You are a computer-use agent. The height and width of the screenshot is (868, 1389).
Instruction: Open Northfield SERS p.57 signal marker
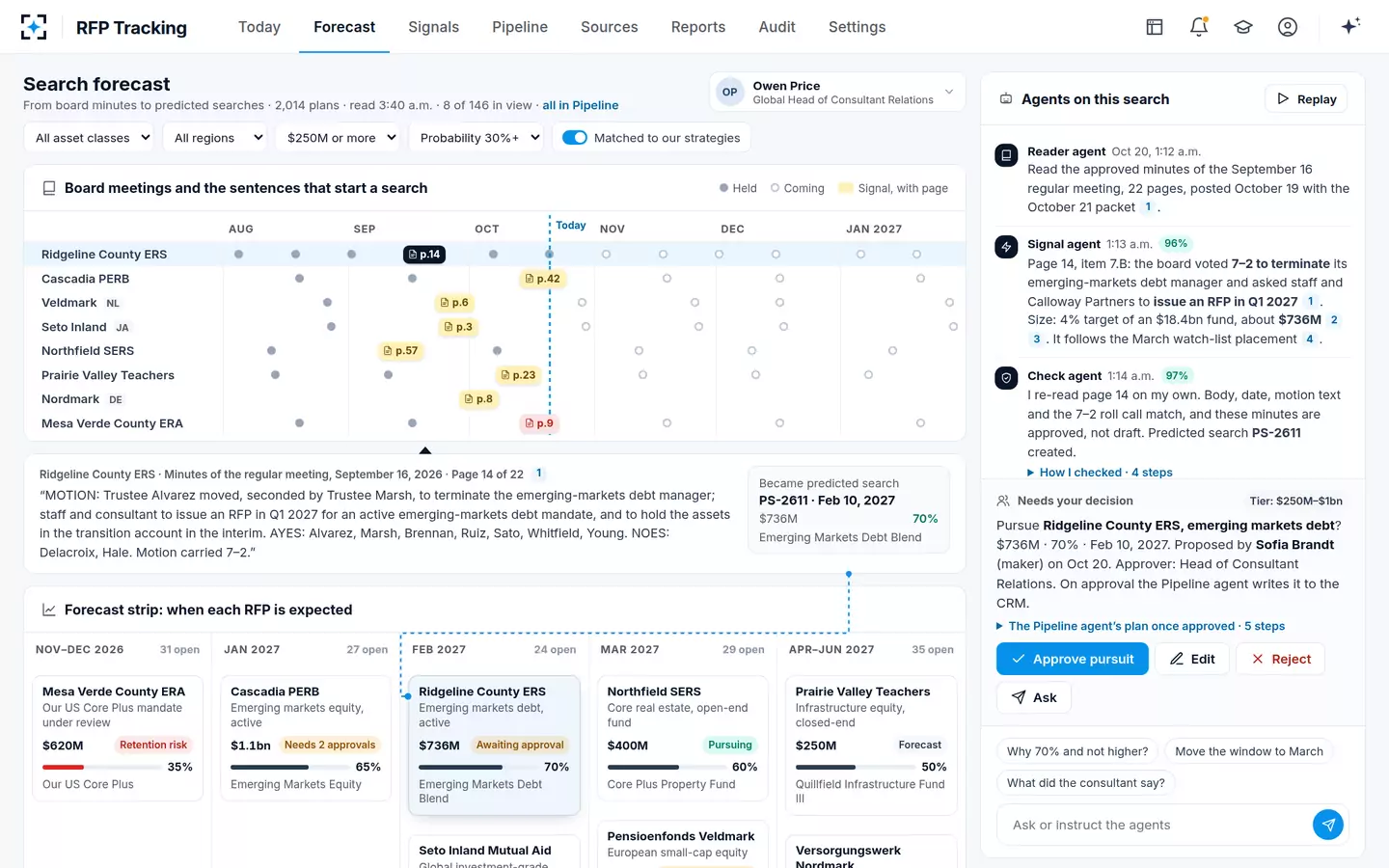400,351
